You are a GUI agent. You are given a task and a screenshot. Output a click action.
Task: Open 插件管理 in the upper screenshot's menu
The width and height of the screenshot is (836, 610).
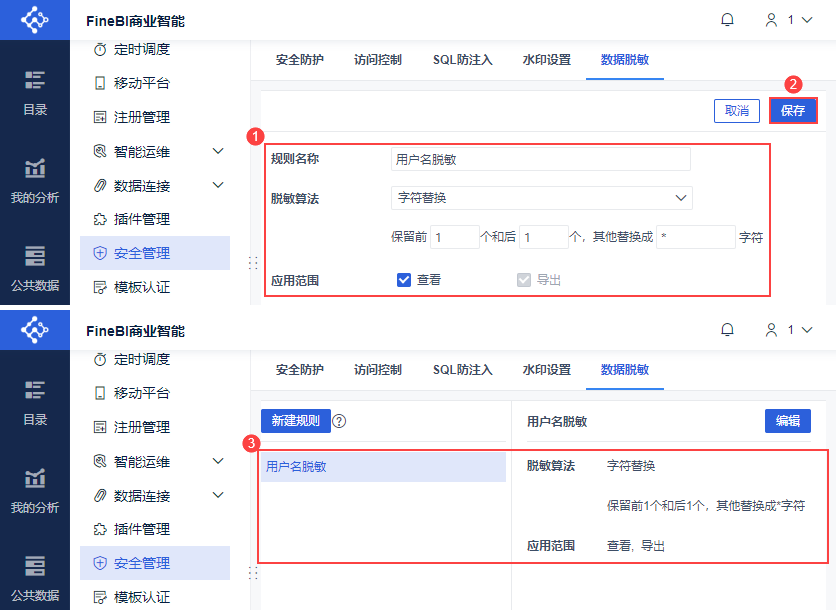tap(141, 219)
